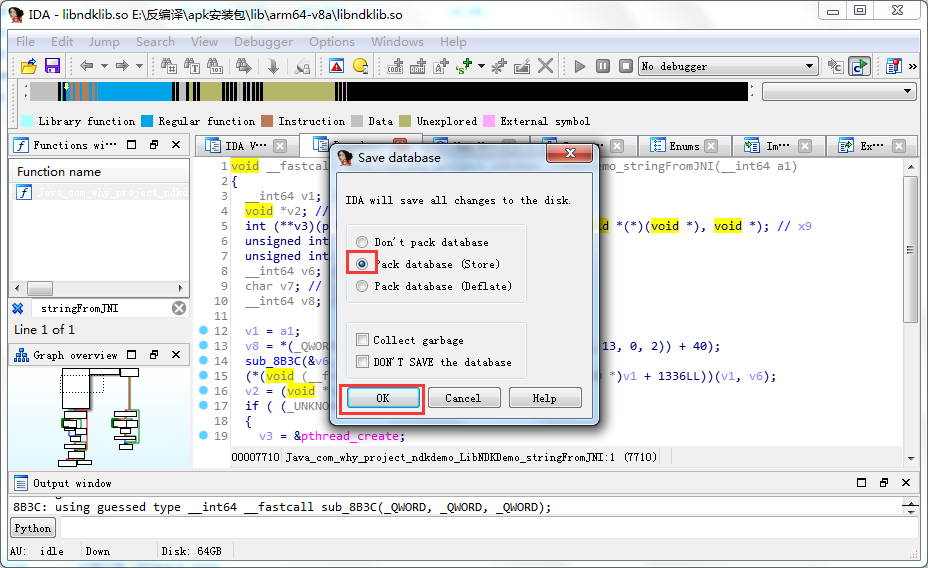Click the binoculars text search icon
This screenshot has height=568, width=928.
point(192,66)
